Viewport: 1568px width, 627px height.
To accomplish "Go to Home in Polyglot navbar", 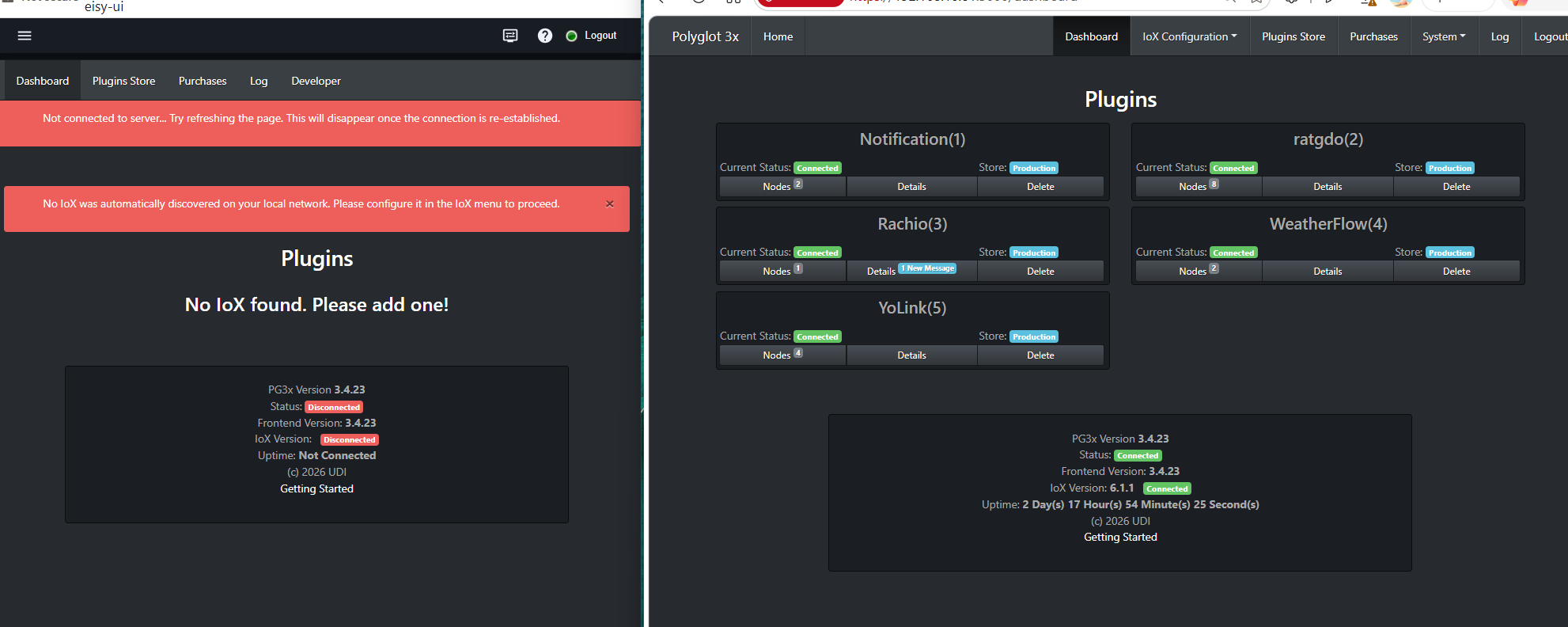I will tap(778, 36).
